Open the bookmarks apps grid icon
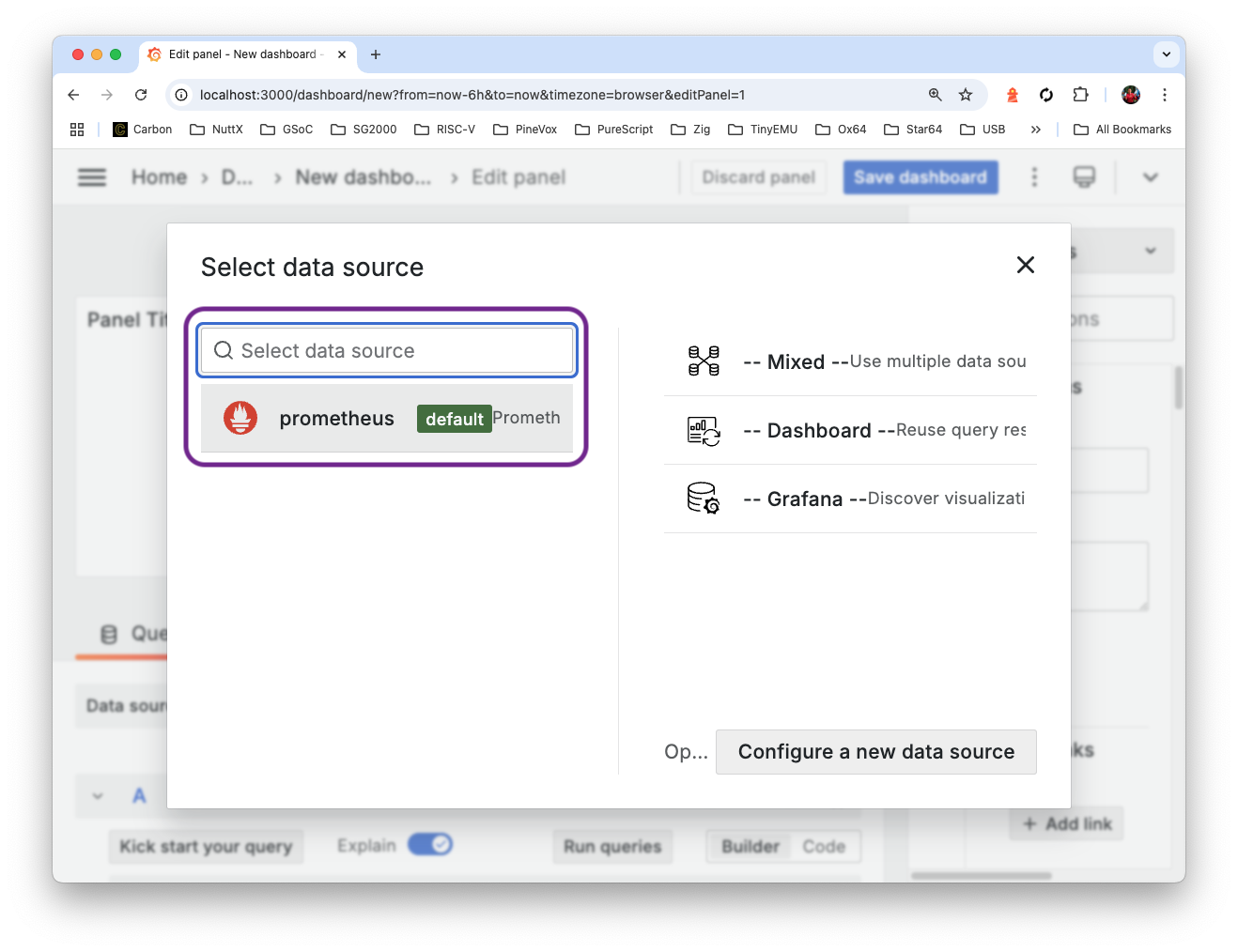 [77, 130]
